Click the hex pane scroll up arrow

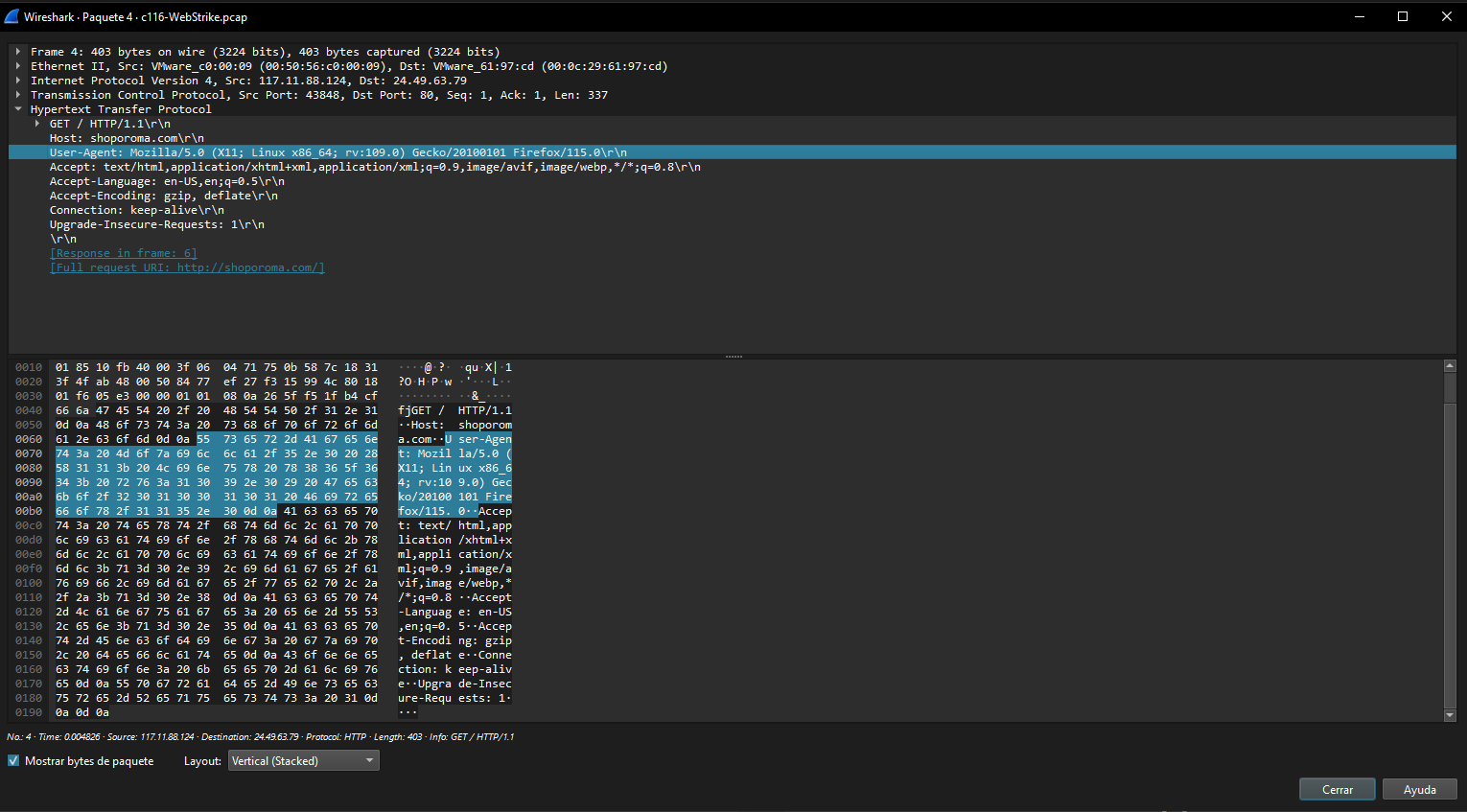1449,366
